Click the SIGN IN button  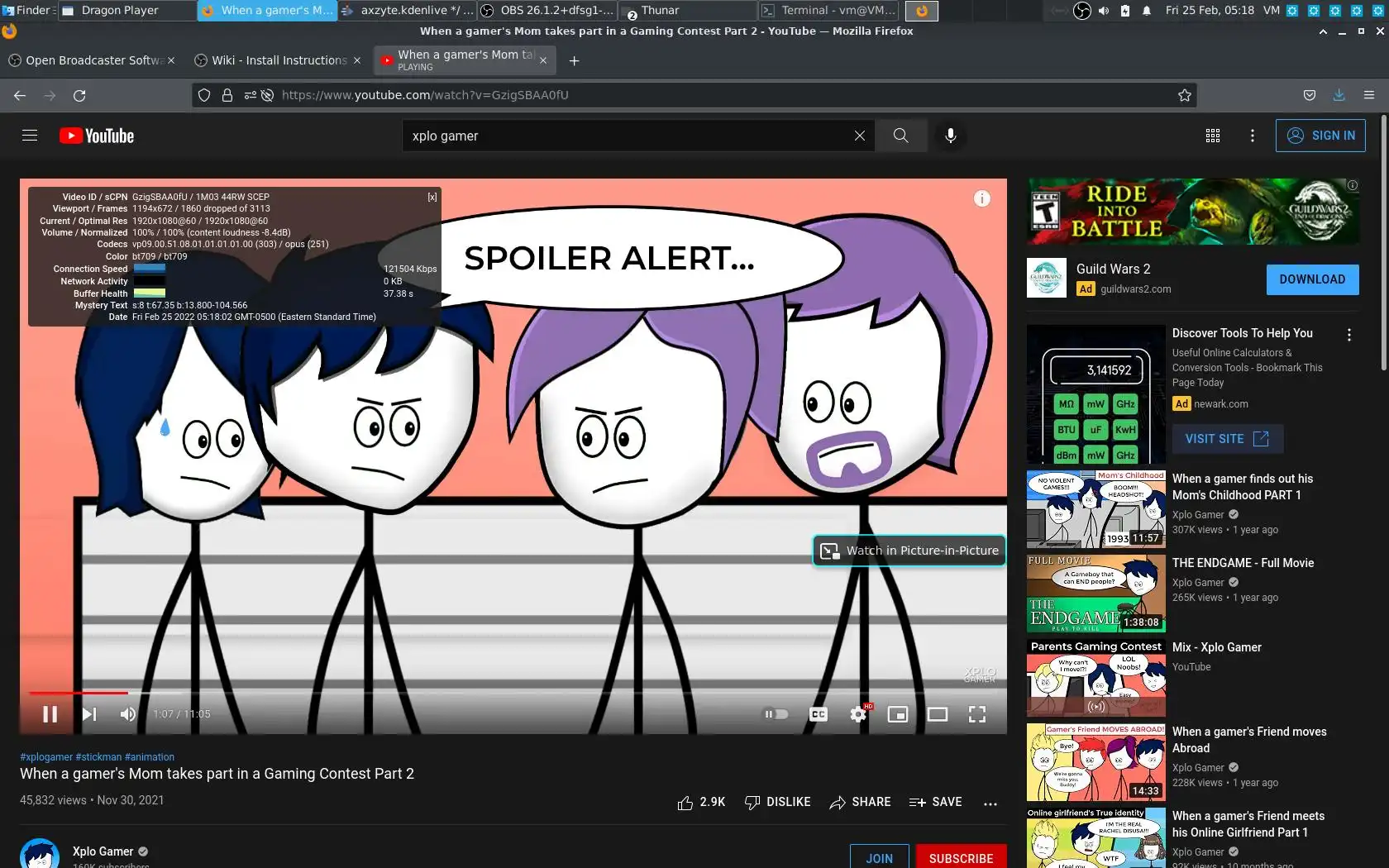click(1320, 136)
